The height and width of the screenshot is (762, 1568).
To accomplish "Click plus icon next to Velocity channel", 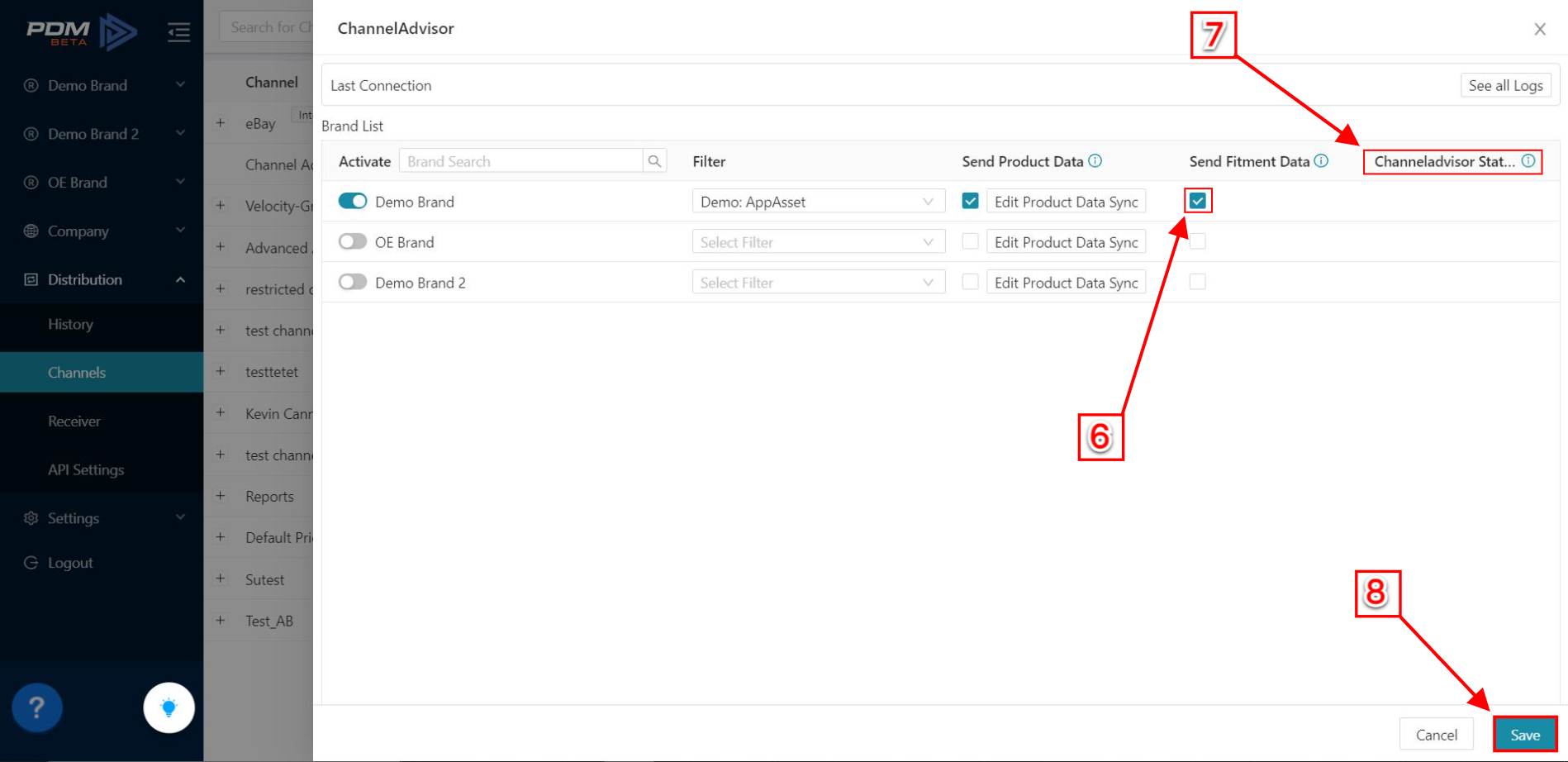I will pos(221,205).
